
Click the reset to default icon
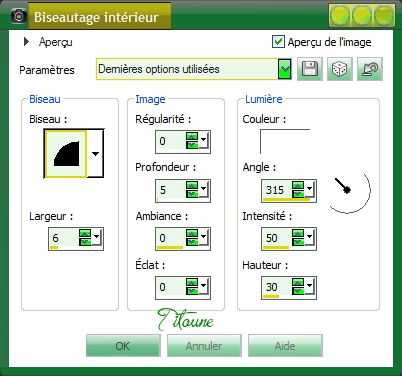point(370,69)
